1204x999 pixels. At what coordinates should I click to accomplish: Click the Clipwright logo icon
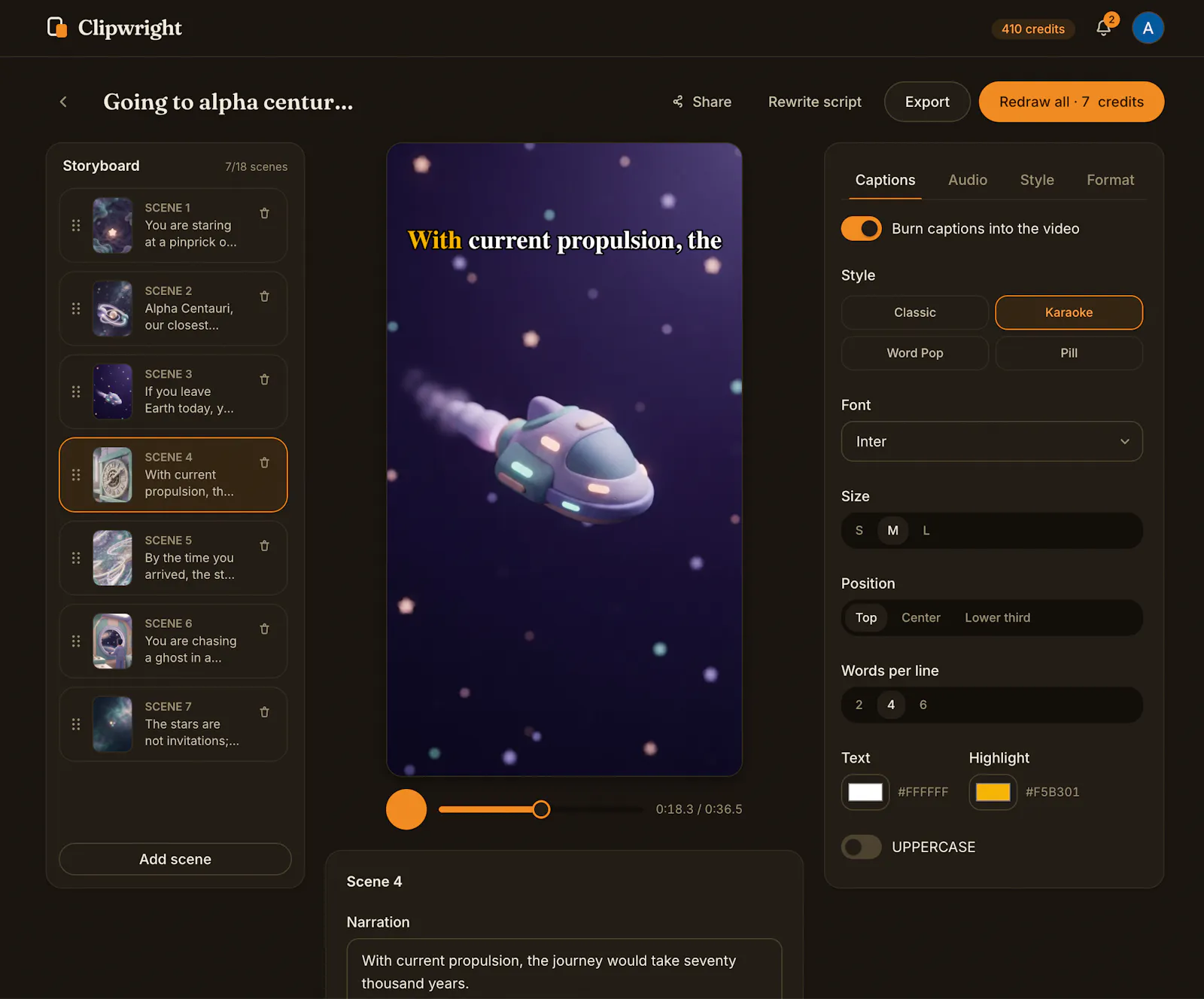(x=57, y=28)
